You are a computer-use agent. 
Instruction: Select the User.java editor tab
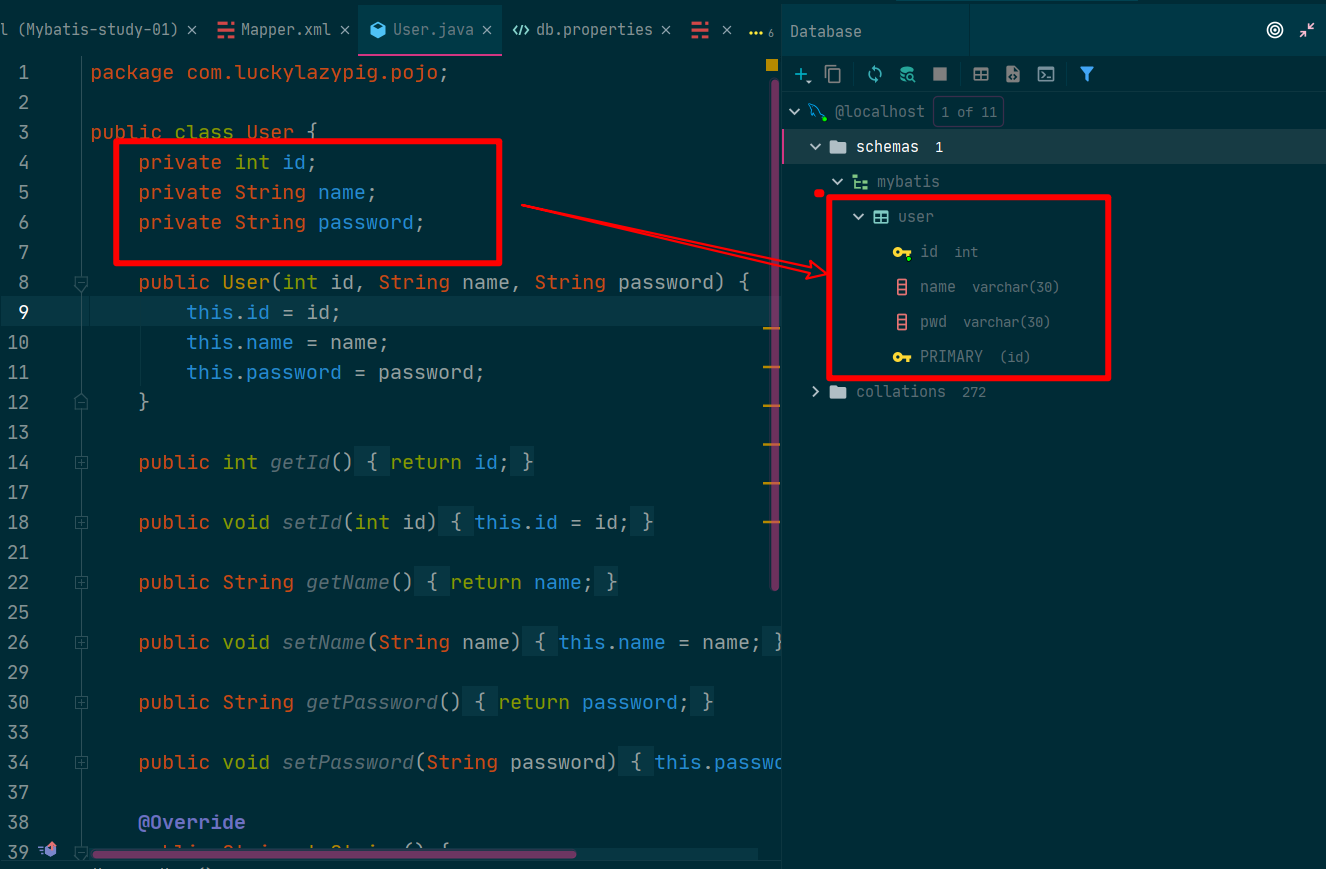click(x=432, y=30)
